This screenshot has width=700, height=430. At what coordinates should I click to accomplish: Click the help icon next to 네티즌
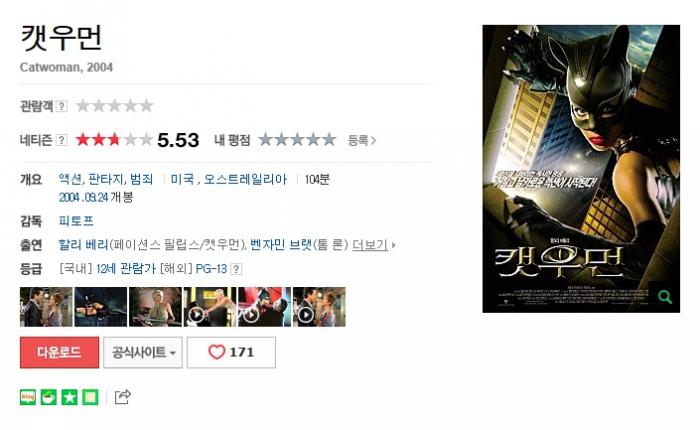(62, 140)
